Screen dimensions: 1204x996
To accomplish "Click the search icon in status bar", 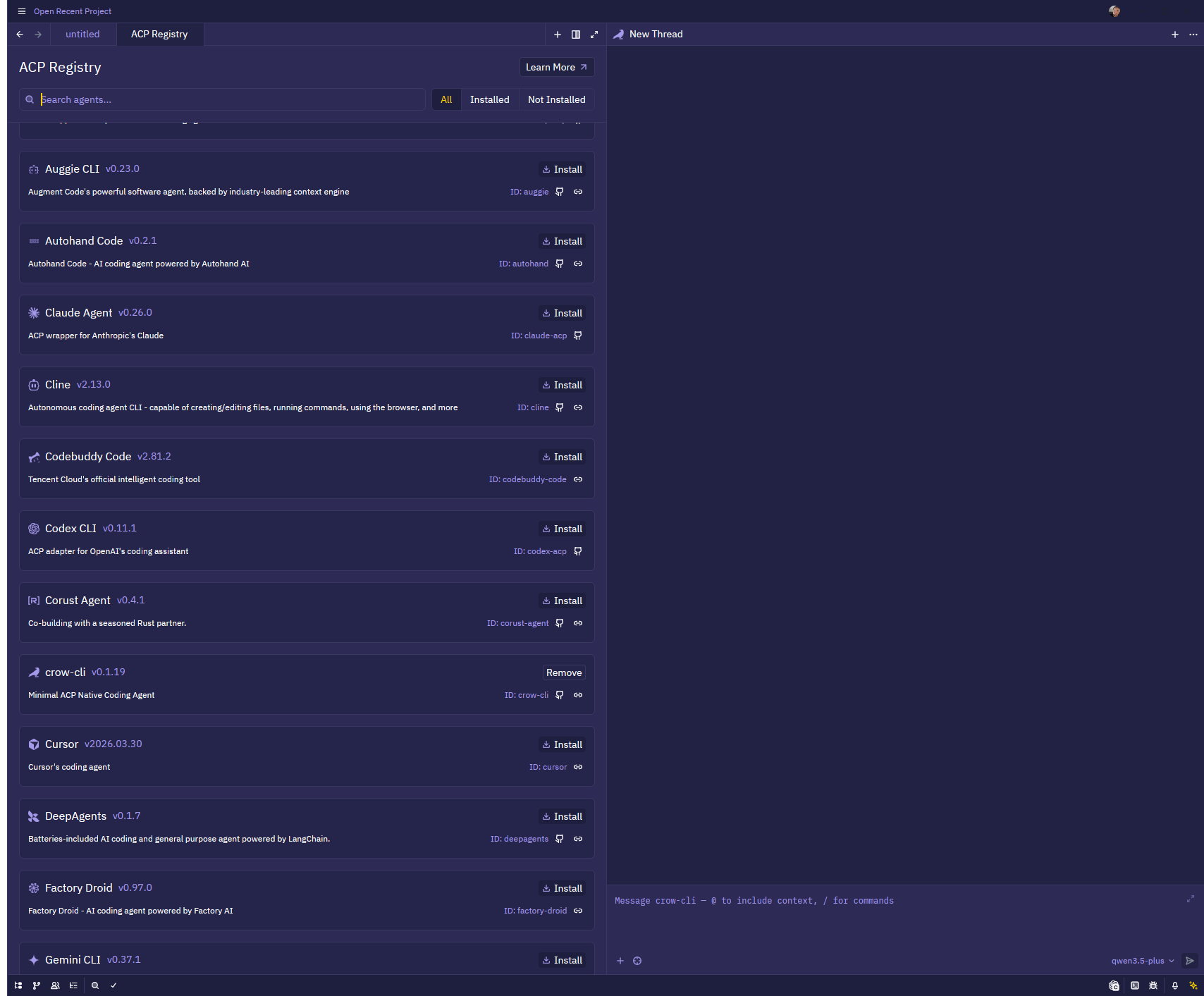I will coord(95,985).
